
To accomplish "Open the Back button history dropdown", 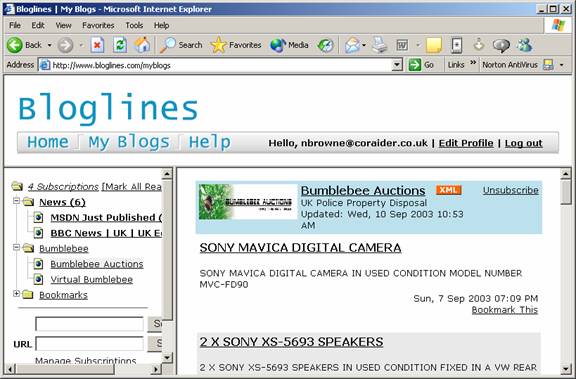I will coord(49,46).
